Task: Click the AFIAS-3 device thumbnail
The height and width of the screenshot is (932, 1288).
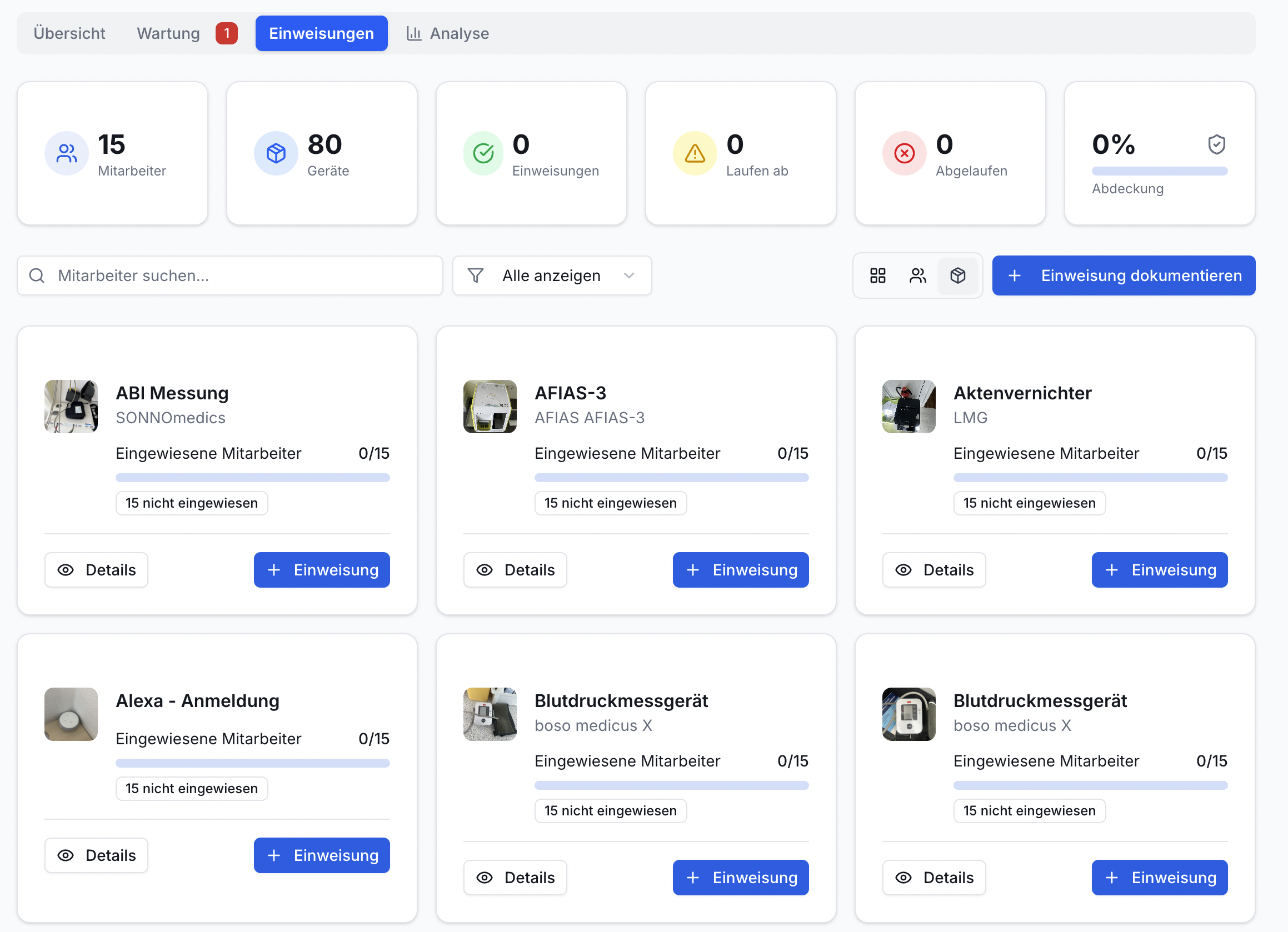Action: (490, 407)
